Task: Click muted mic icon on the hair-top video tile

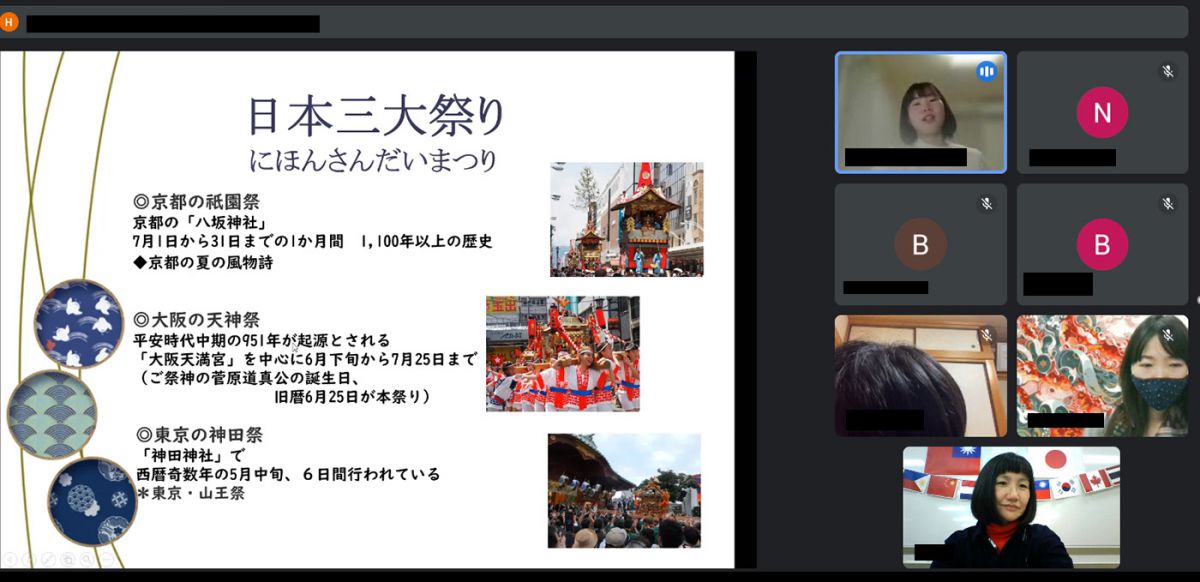Action: (986, 334)
